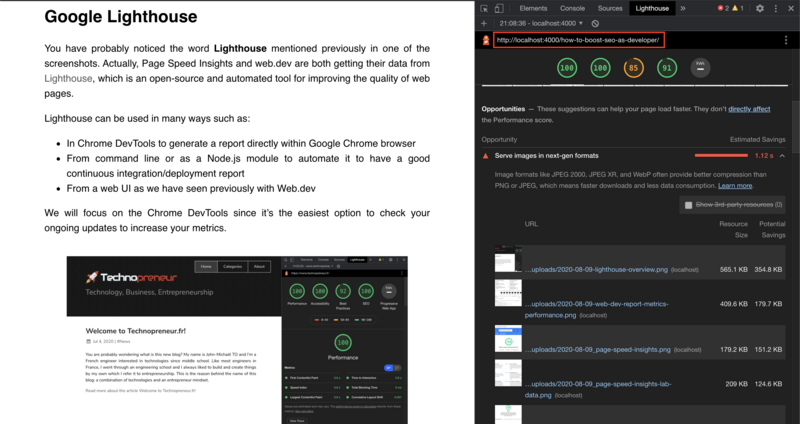Open the Console tab

pyautogui.click(x=572, y=8)
